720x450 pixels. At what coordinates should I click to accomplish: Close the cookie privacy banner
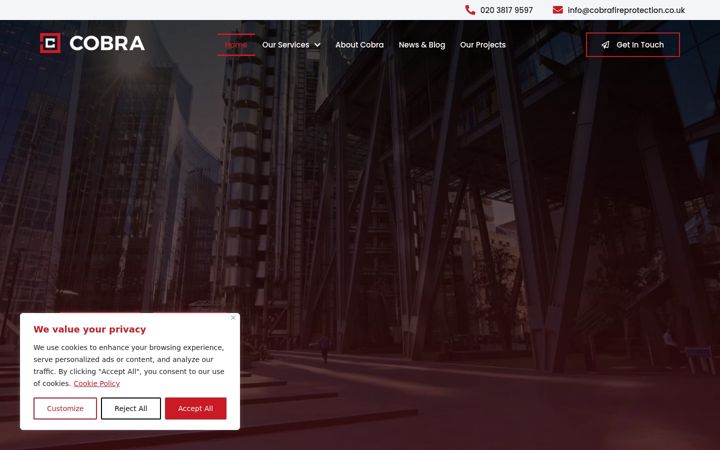[233, 318]
